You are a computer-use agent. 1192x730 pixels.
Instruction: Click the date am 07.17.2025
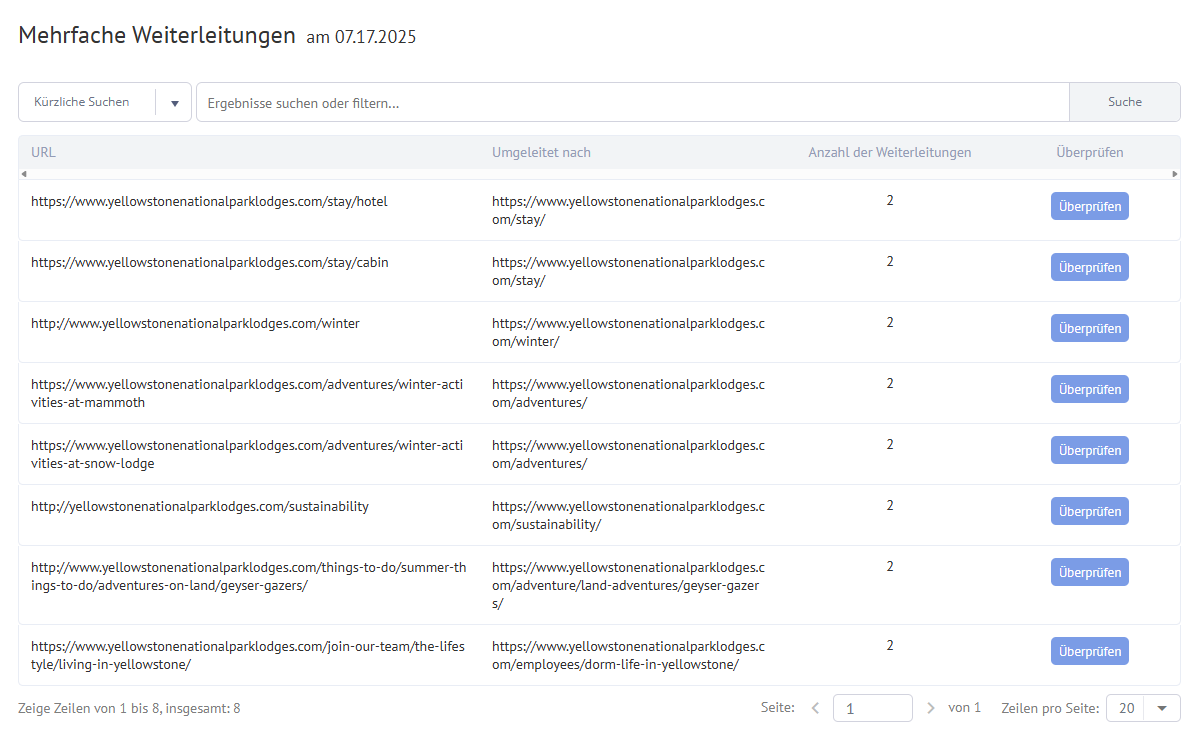(361, 36)
